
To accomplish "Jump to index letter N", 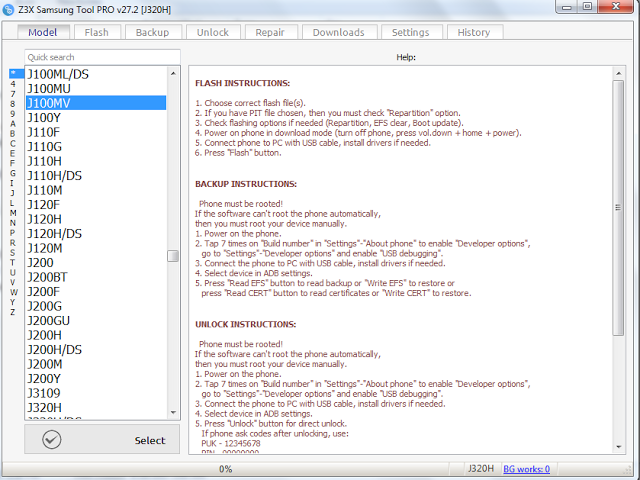I will [x=13, y=223].
